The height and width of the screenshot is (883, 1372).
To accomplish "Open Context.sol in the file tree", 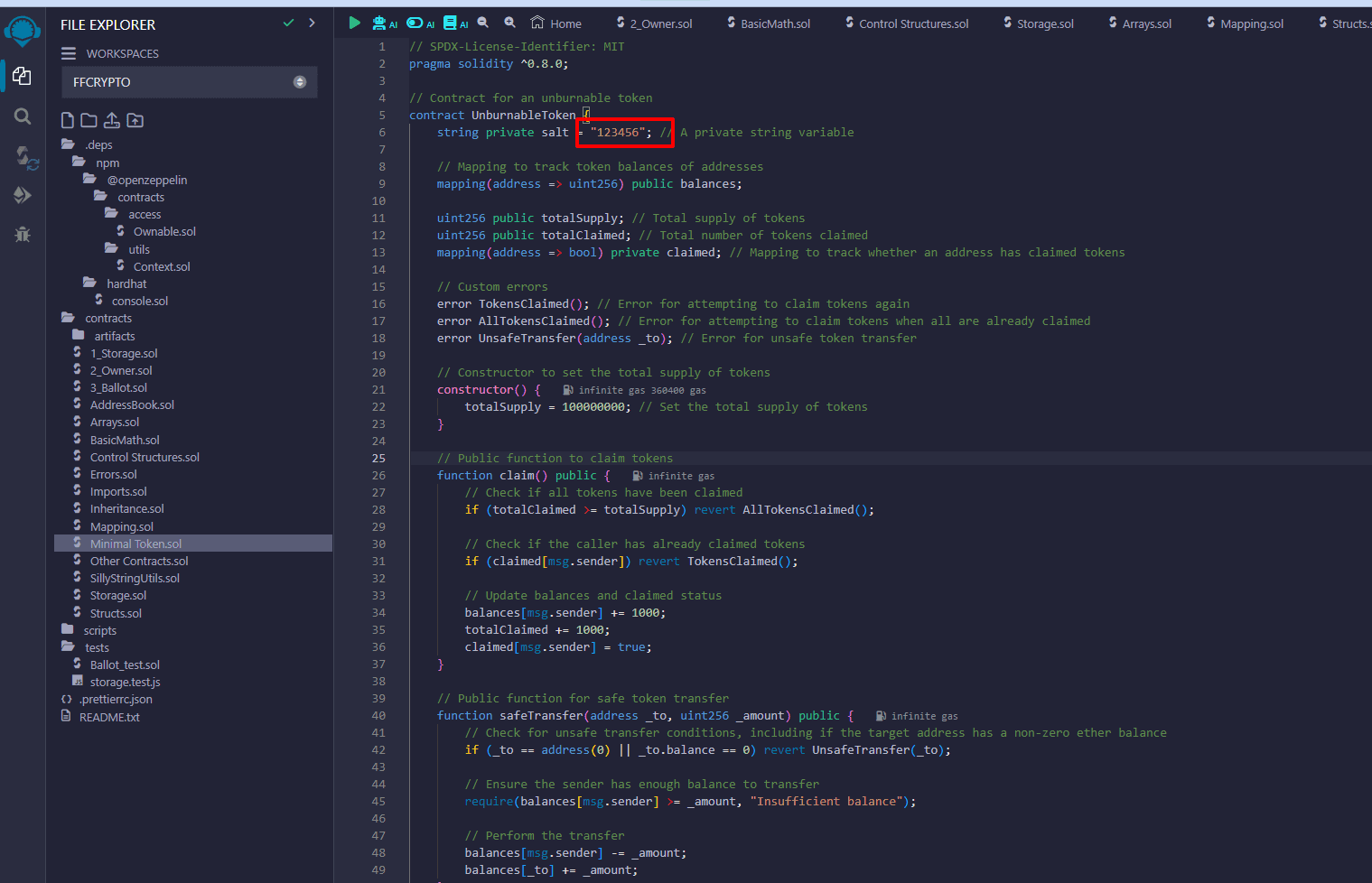I will click(154, 266).
